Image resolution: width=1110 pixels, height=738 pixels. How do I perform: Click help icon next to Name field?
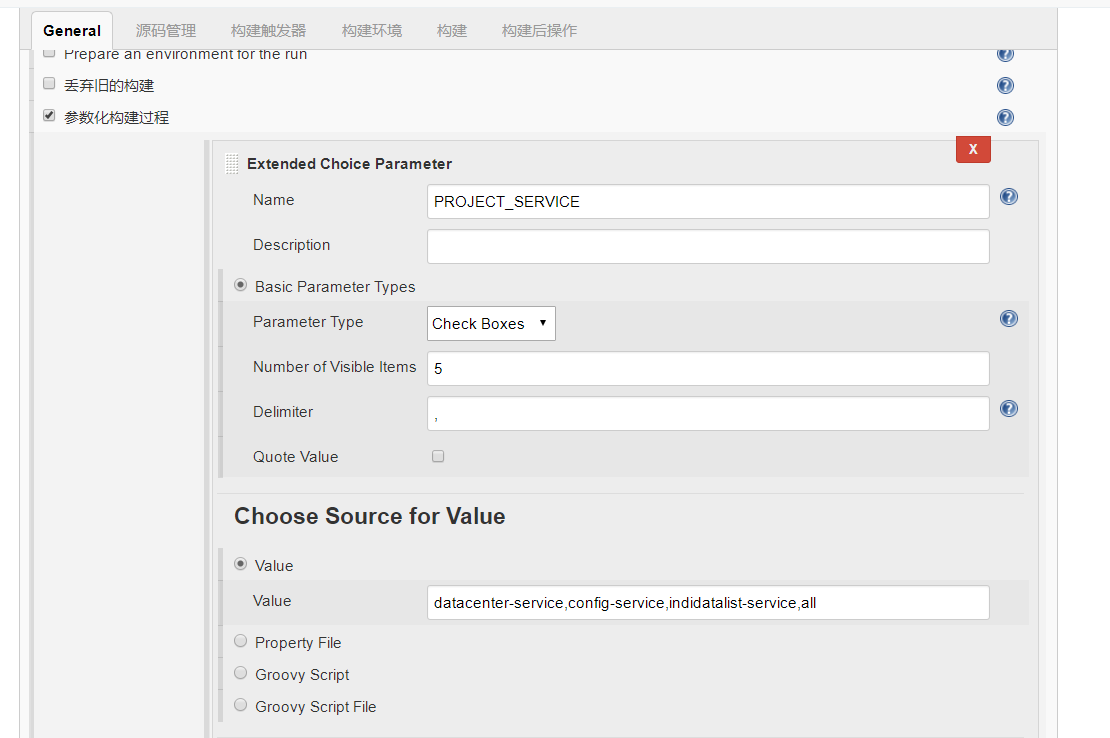pos(1009,197)
